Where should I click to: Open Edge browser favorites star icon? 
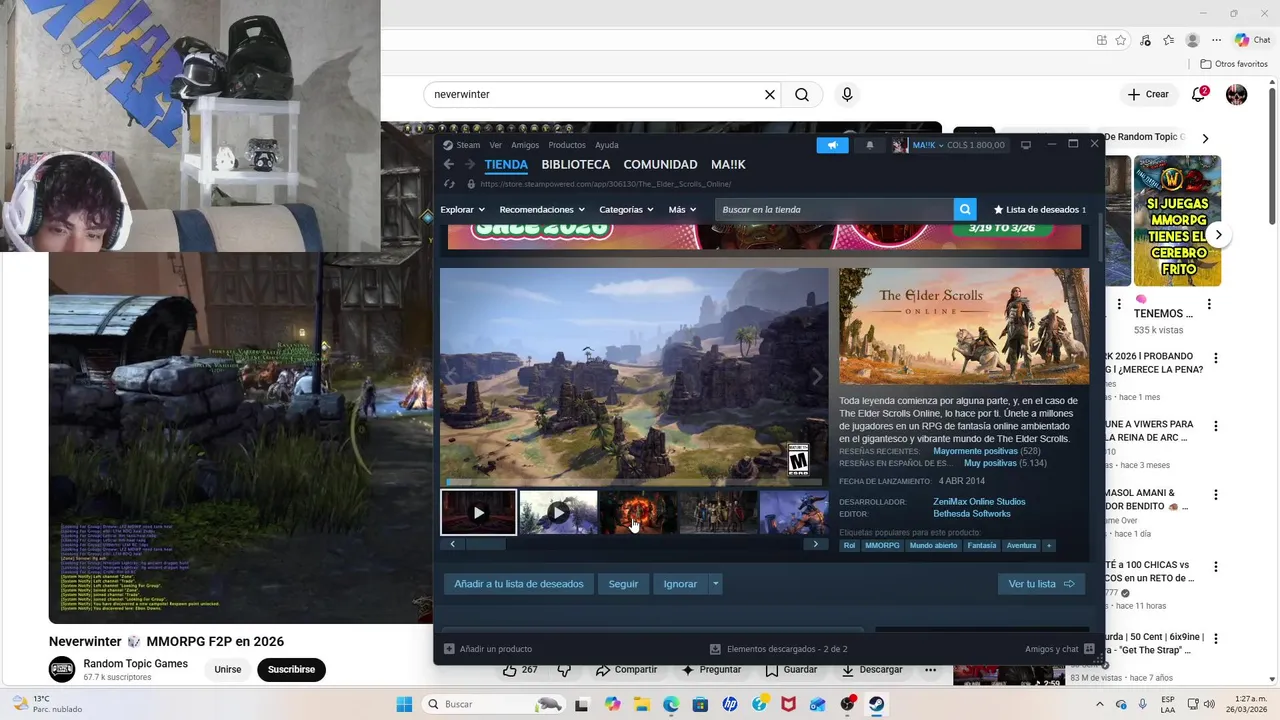1168,40
